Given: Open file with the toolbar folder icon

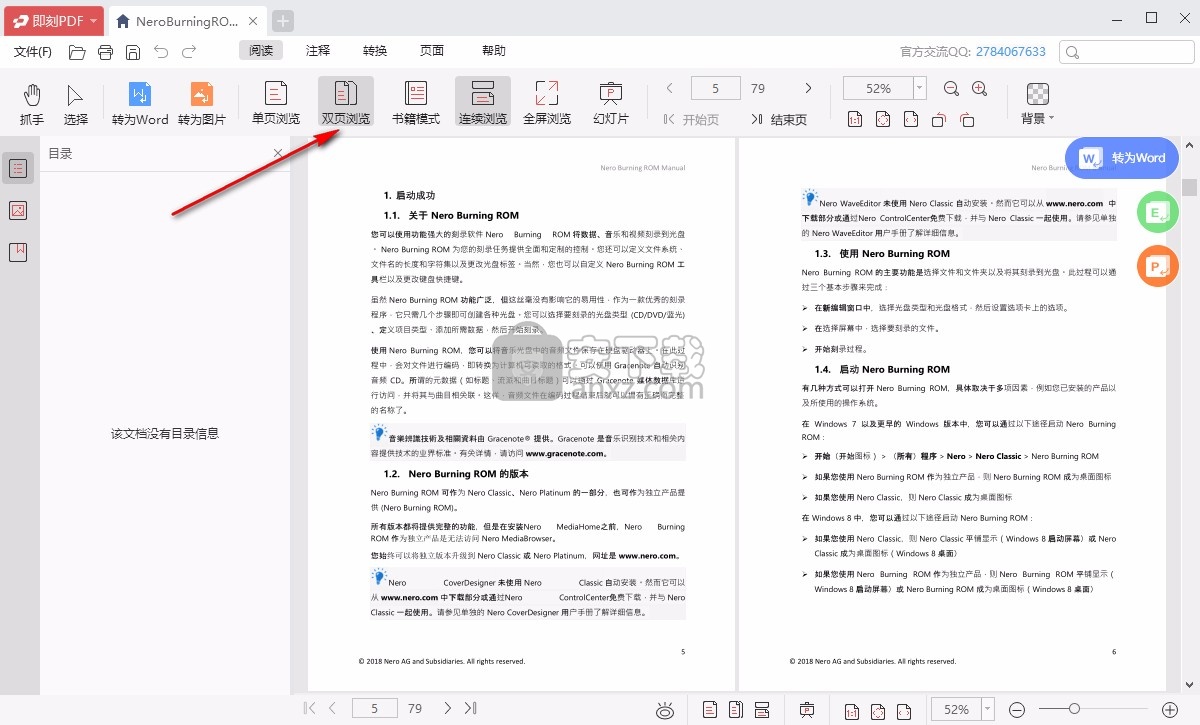Looking at the screenshot, I should pyautogui.click(x=77, y=52).
